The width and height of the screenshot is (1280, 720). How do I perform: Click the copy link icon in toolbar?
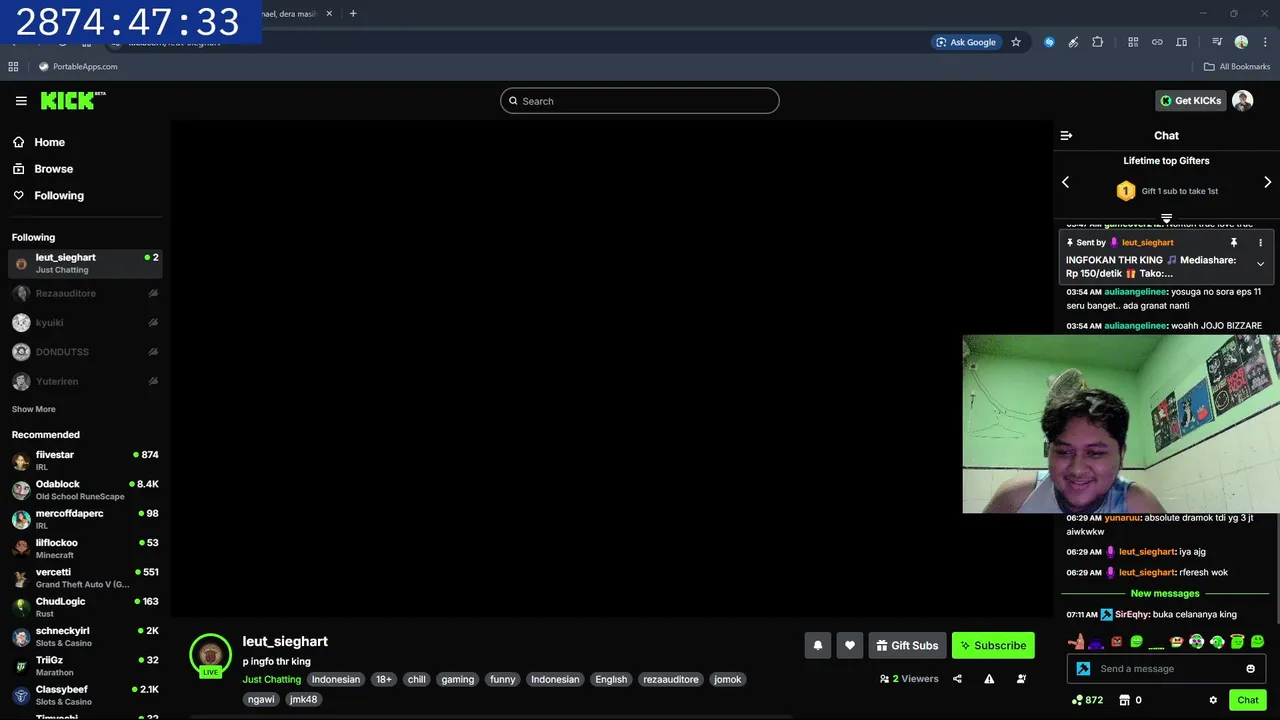1157,42
